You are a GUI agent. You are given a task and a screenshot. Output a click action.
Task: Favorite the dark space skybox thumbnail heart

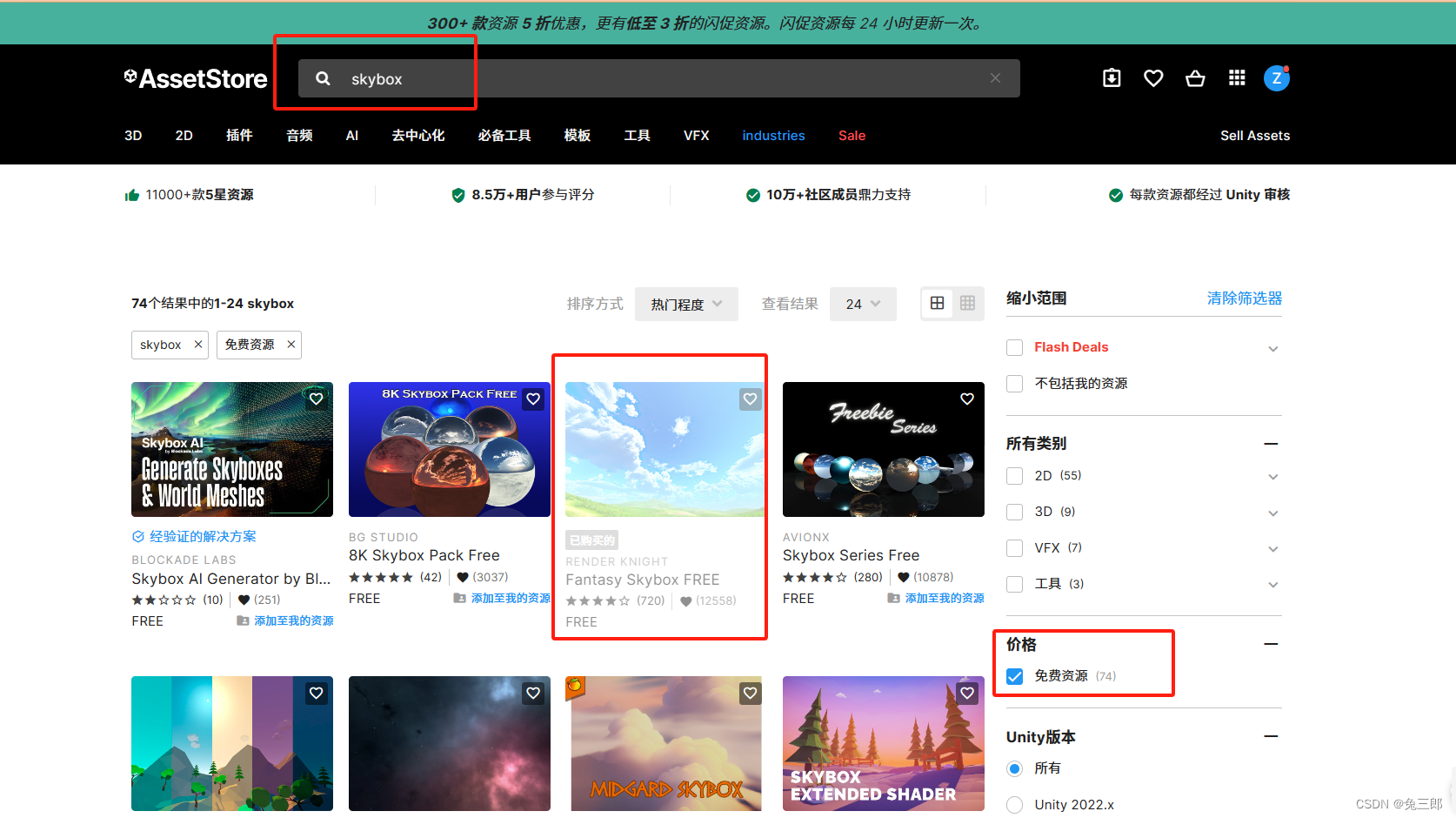point(533,693)
